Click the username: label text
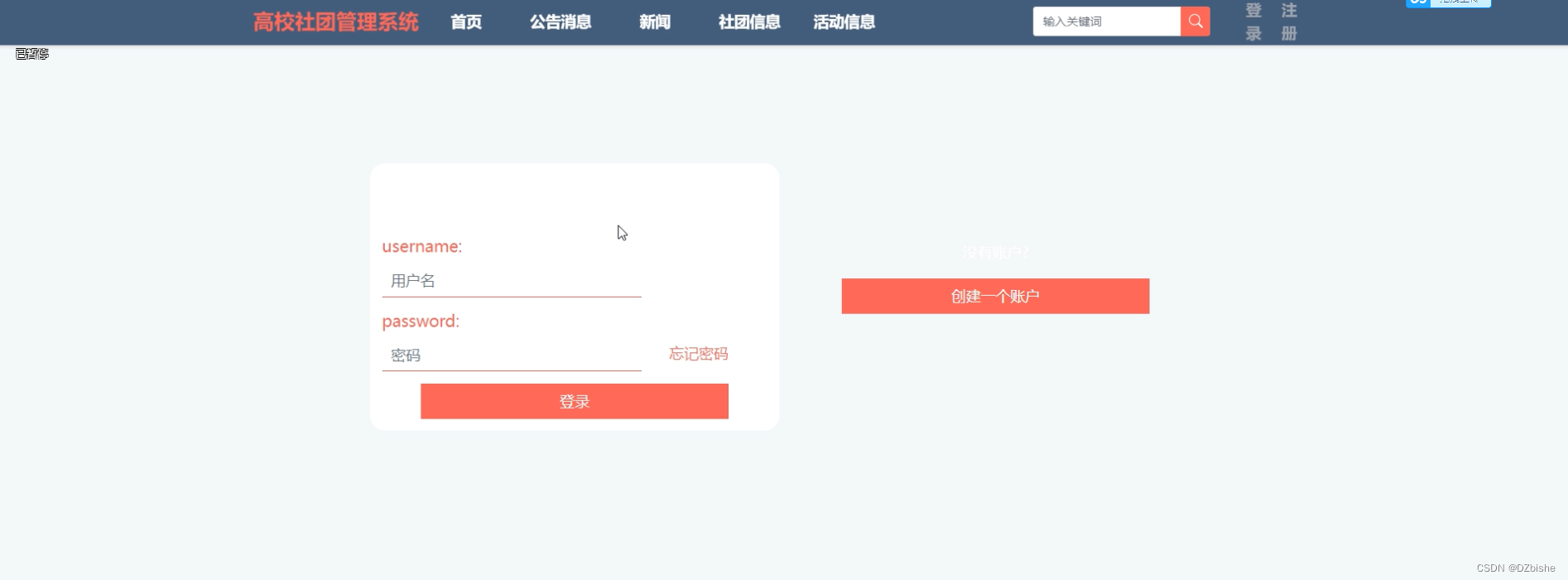The width and height of the screenshot is (1568, 580). (422, 246)
